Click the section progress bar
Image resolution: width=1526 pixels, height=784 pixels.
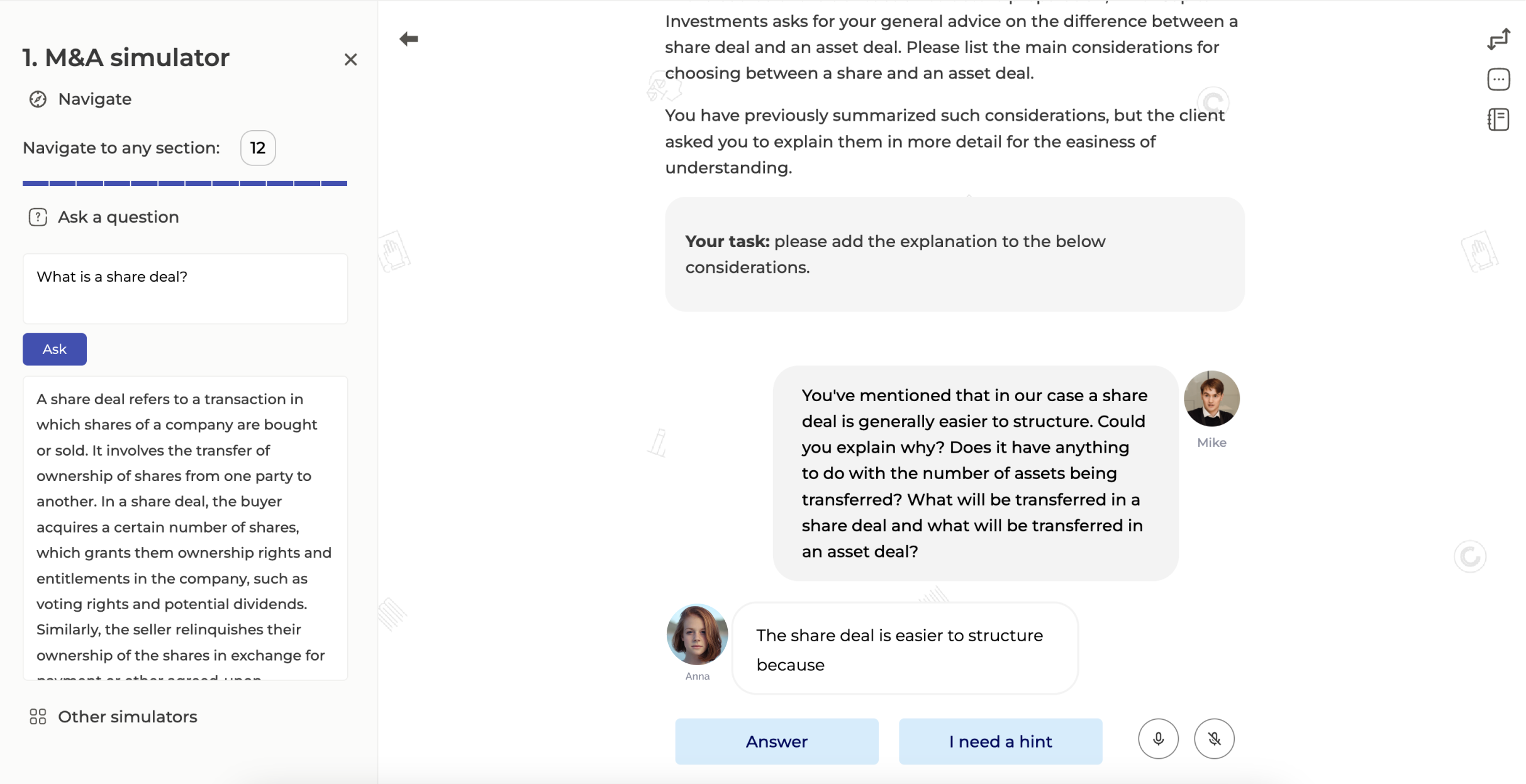pyautogui.click(x=185, y=184)
